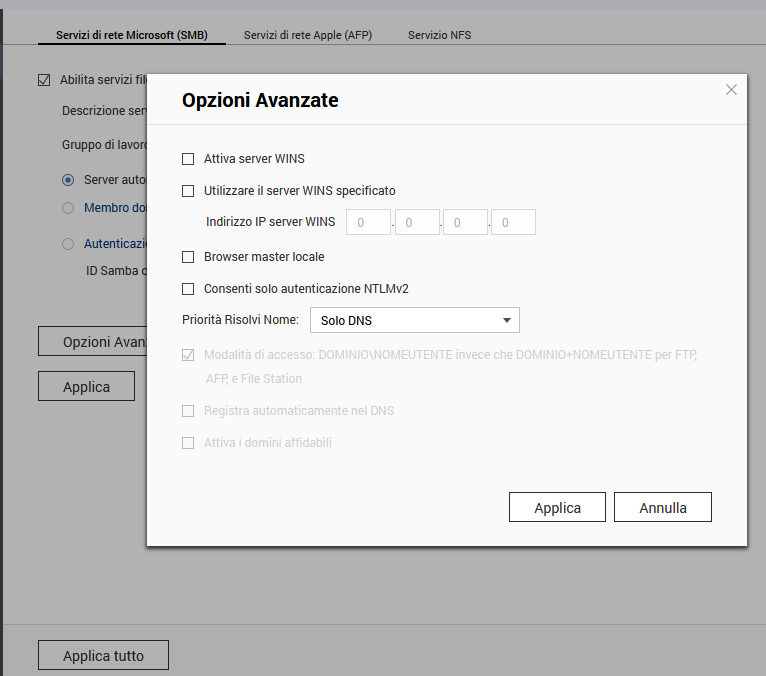Viewport: 766px width, 676px height.
Task: Enable the Attiva server WINS checkbox
Action: pyautogui.click(x=188, y=159)
